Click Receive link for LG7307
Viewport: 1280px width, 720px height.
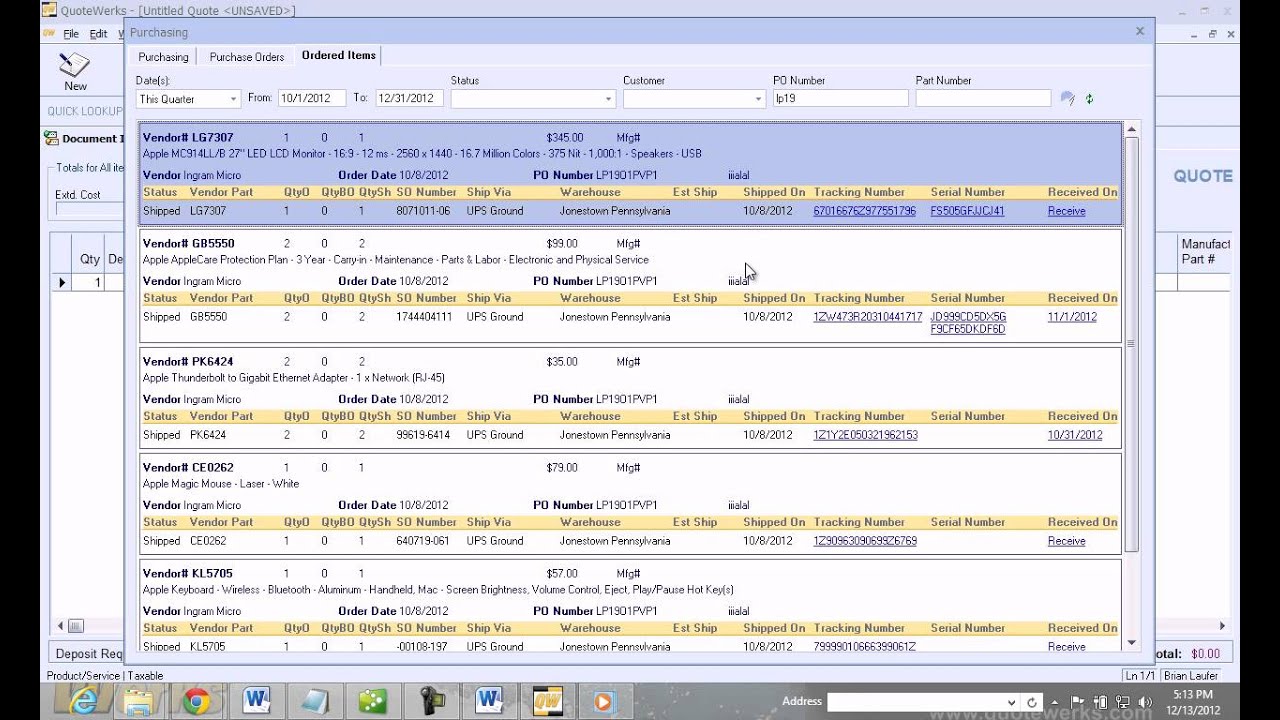click(1066, 211)
